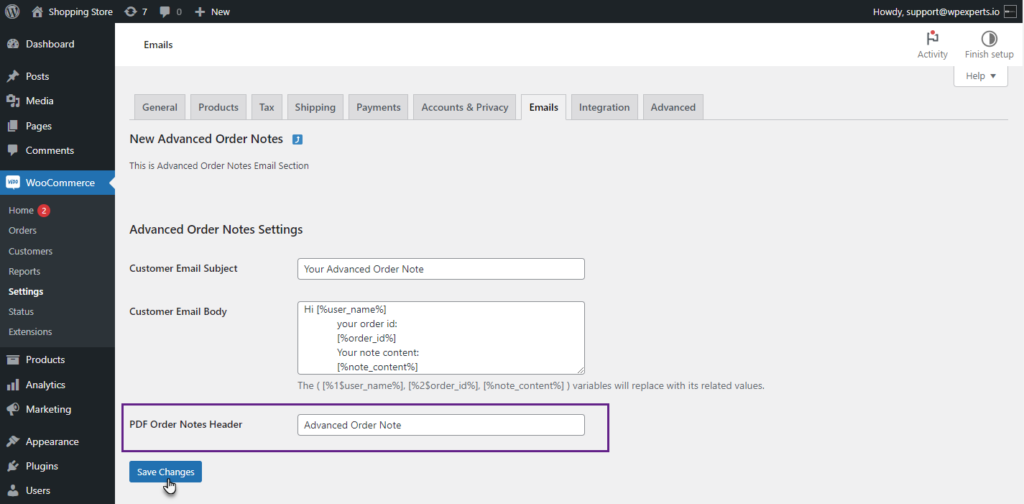Click inside the Customer Email Body textarea
The height and width of the screenshot is (504, 1024).
click(x=441, y=338)
